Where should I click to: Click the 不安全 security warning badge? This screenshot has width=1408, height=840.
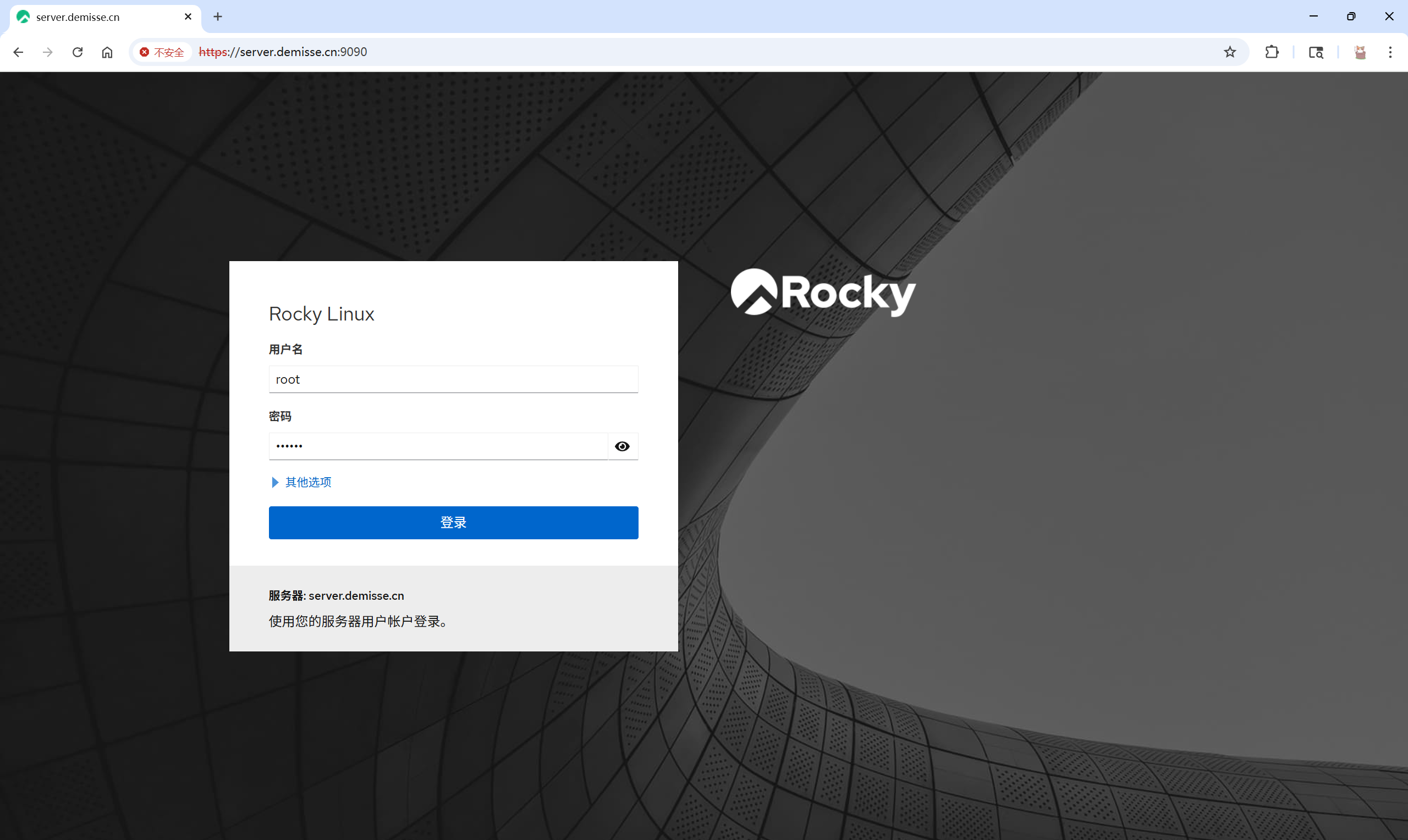(162, 52)
